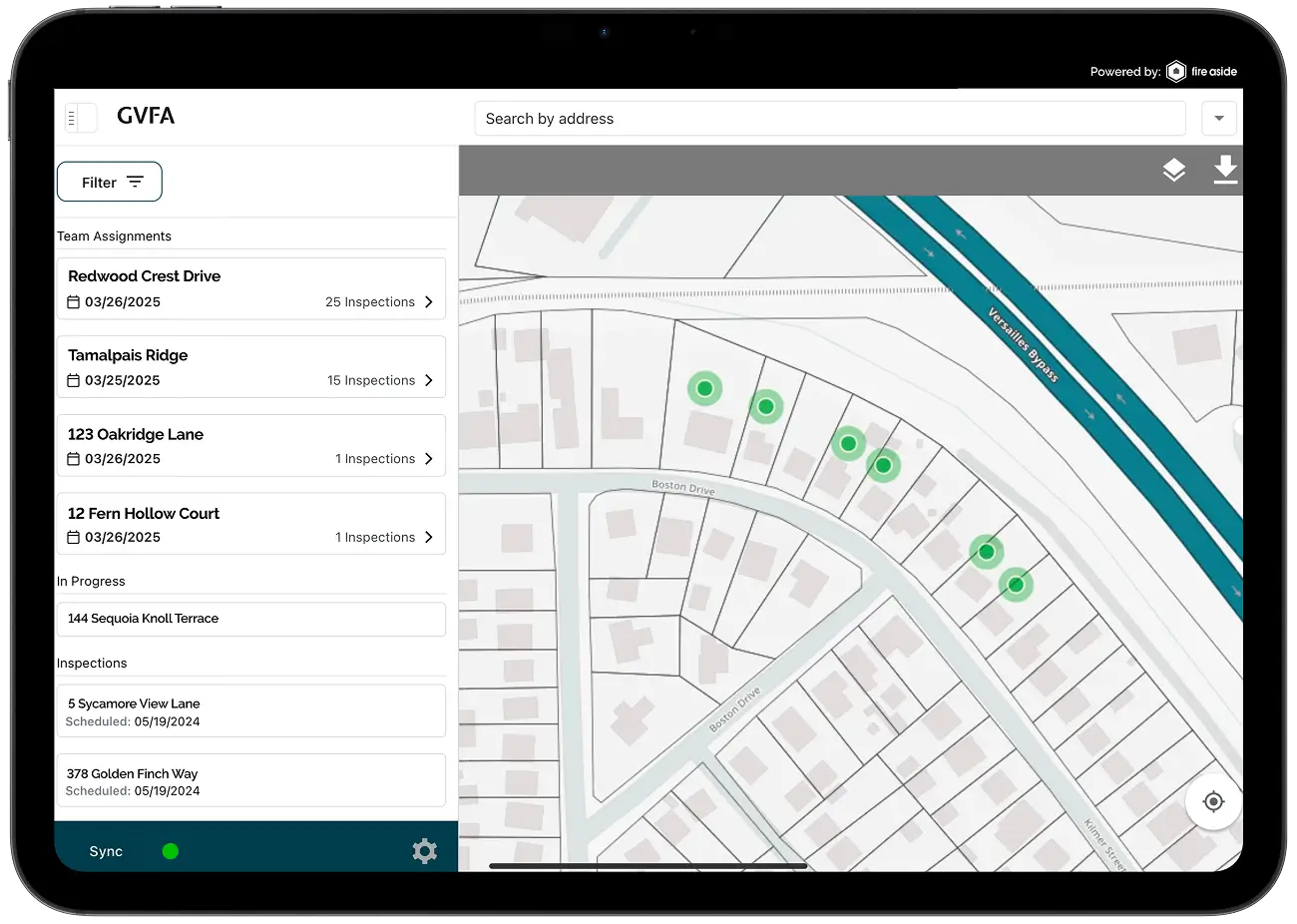Open 12 Fern Hollow Court chevron
The height and width of the screenshot is (924, 1297).
(429, 537)
